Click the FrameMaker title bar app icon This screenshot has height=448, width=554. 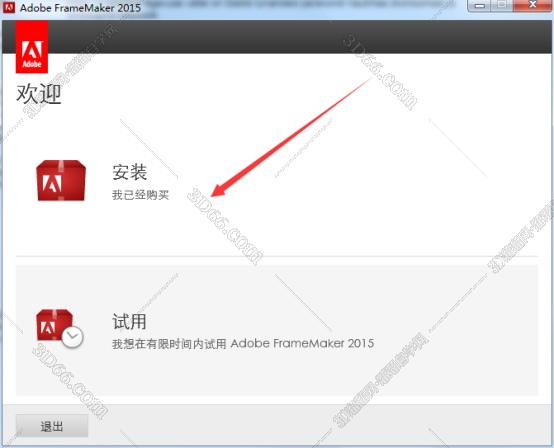click(9, 7)
